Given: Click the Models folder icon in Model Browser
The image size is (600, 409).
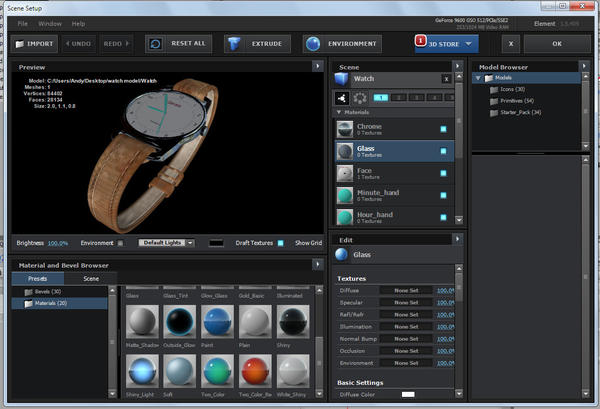Looking at the screenshot, I should pyautogui.click(x=489, y=78).
